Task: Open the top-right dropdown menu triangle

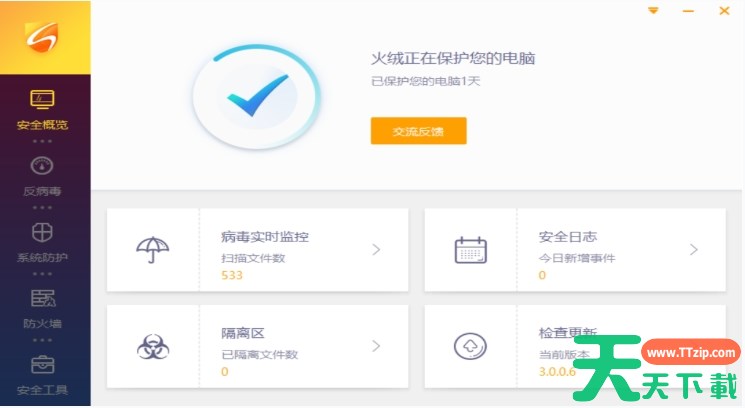Action: [653, 10]
